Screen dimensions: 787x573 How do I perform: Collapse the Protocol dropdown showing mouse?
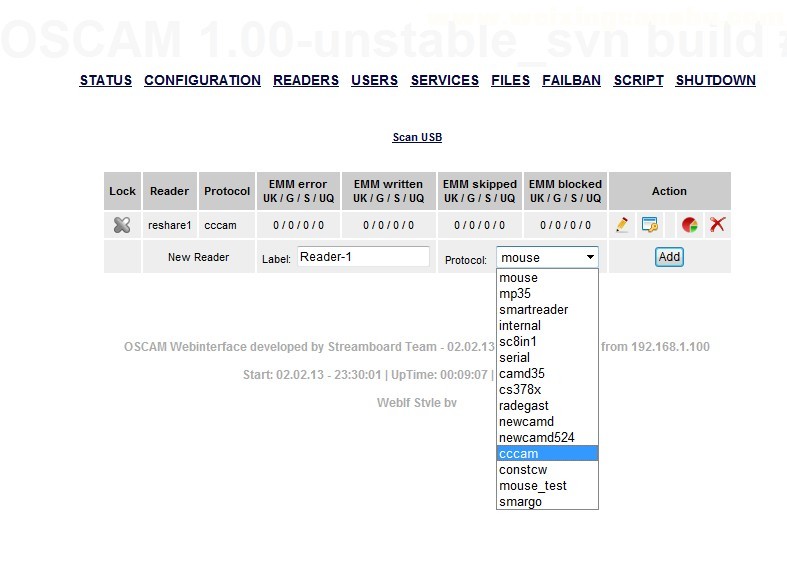(547, 257)
